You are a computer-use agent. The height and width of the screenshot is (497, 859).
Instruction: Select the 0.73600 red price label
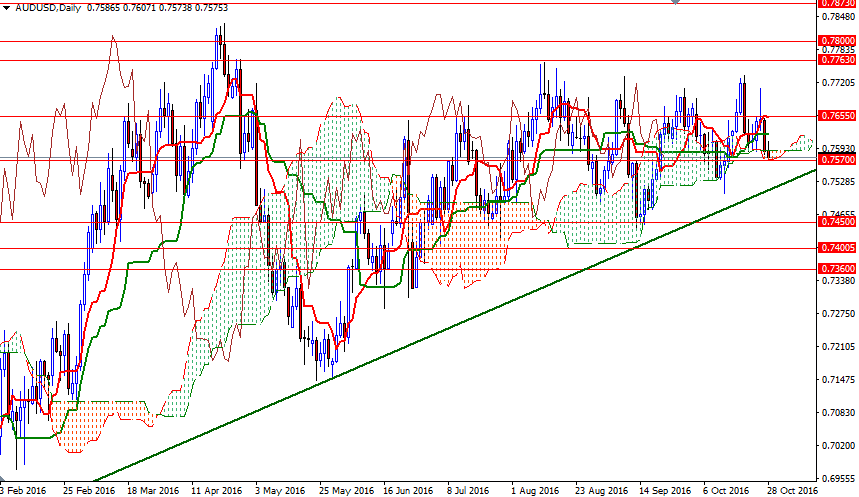[837, 269]
